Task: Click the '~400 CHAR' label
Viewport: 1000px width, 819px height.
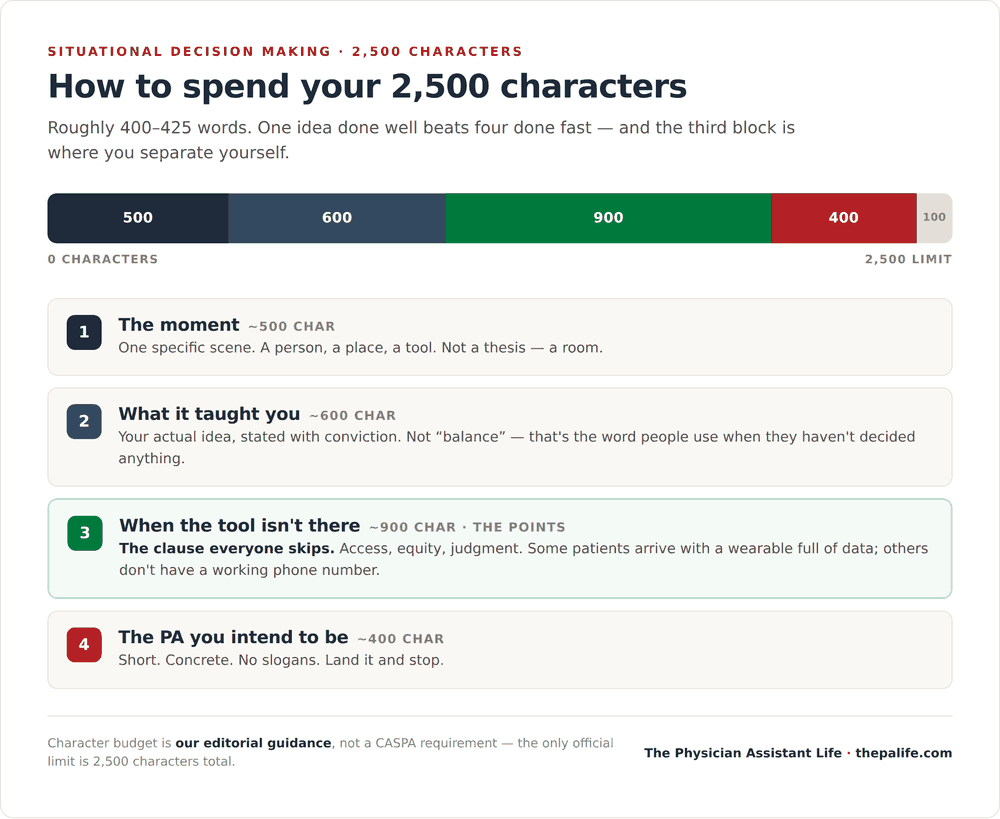Action: 401,639
